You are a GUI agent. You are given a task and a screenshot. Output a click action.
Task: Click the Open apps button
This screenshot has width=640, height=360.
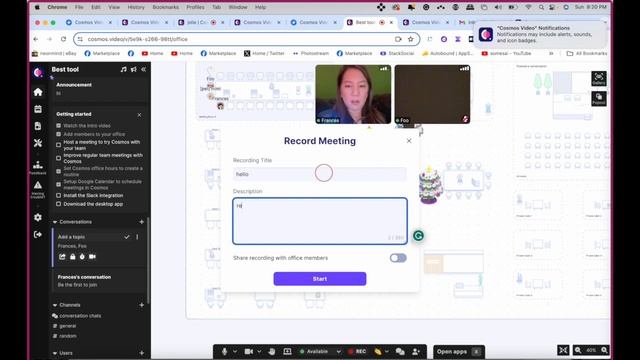[x=459, y=351]
